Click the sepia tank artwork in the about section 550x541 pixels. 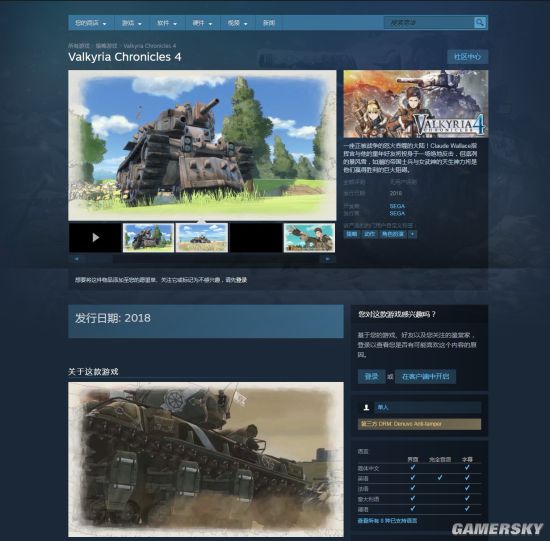click(206, 459)
